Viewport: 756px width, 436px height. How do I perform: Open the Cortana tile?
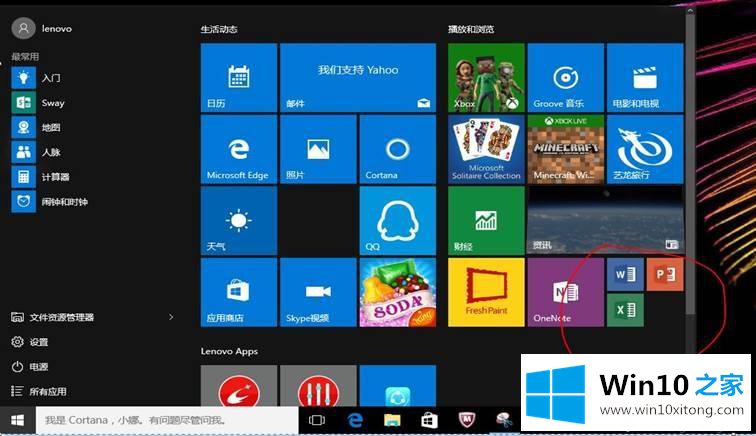pos(398,149)
